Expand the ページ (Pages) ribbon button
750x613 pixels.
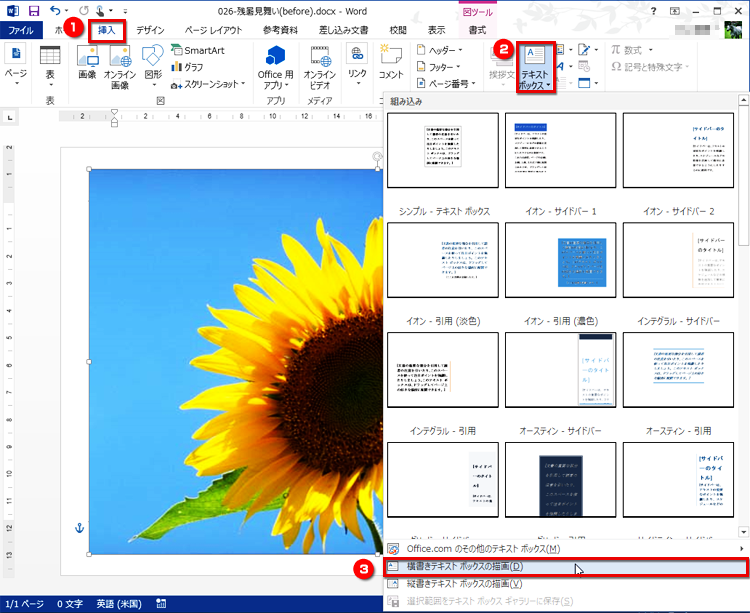pos(16,66)
